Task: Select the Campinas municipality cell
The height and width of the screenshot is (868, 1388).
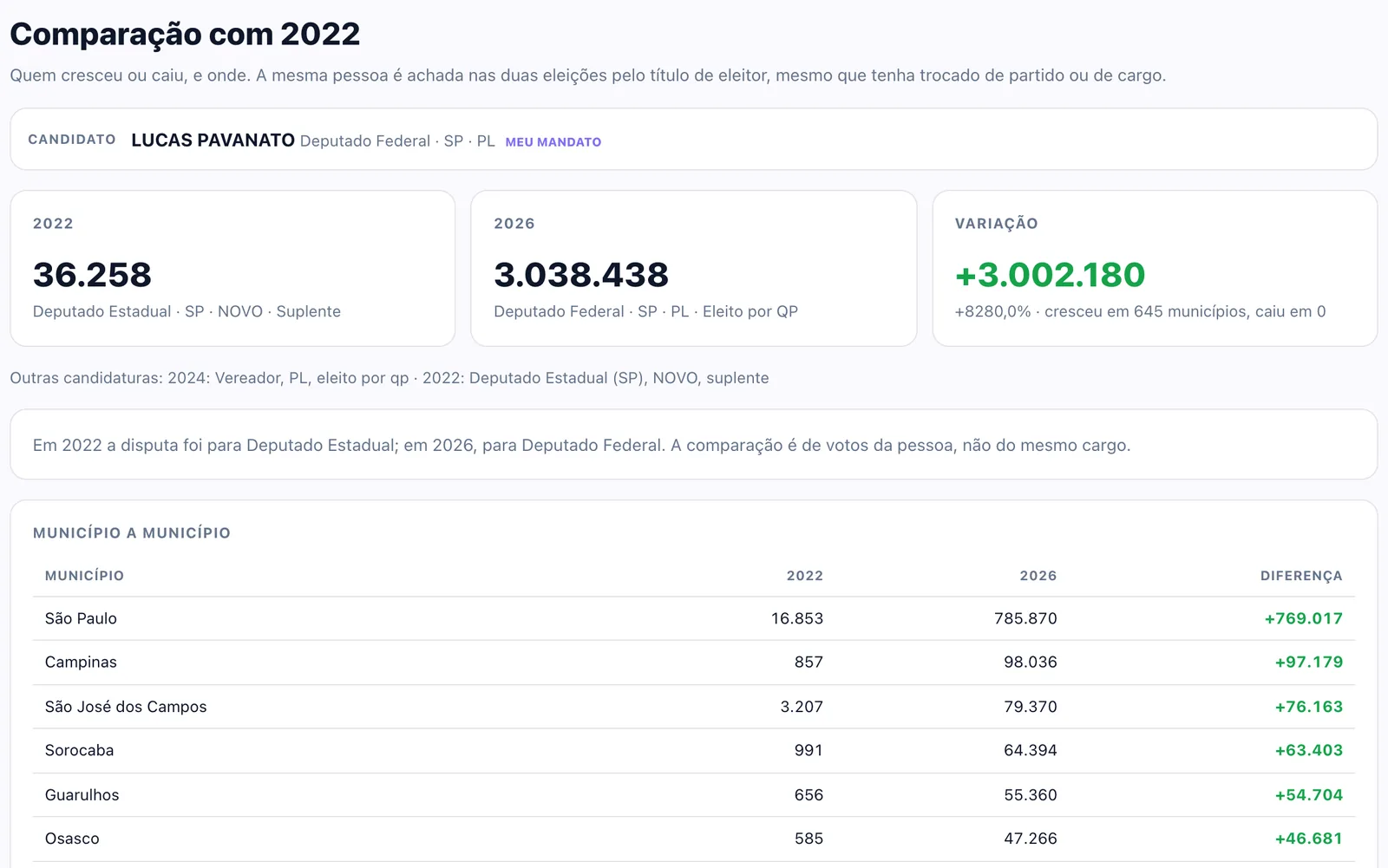Action: [x=81, y=662]
